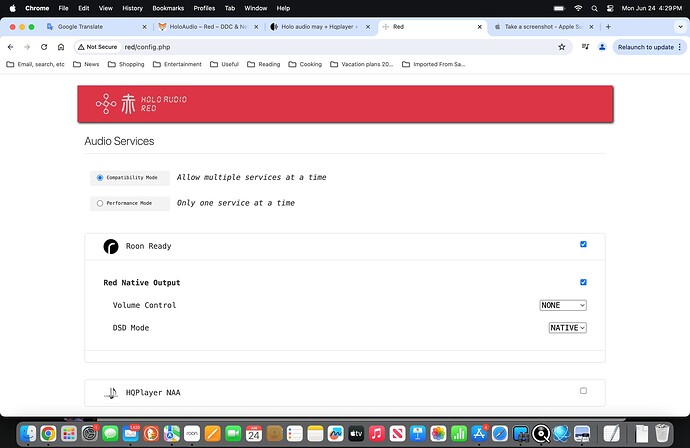This screenshot has height=448, width=690.
Task: Click the Not Secure site info chip
Action: (x=98, y=47)
